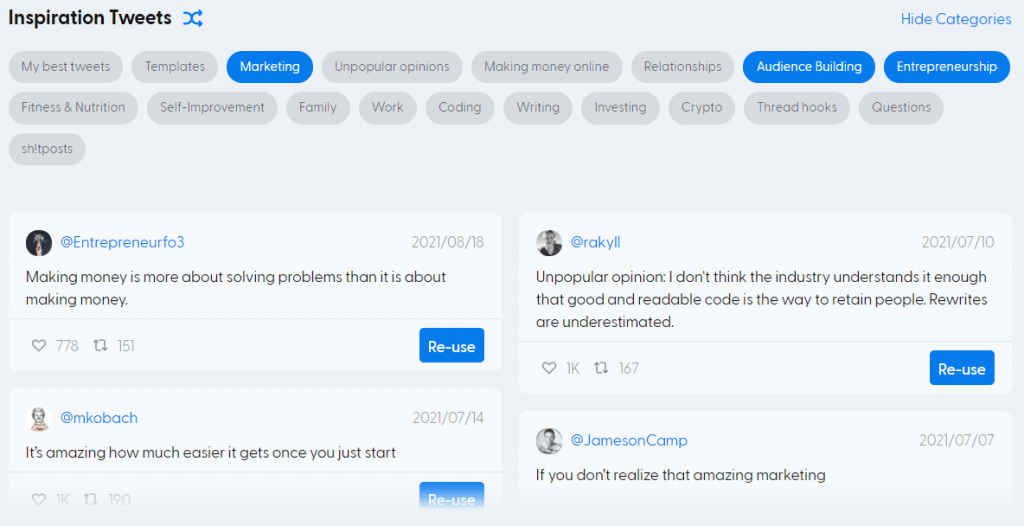This screenshot has width=1024, height=526.
Task: Collapse categories with Hide Categories
Action: click(x=955, y=19)
